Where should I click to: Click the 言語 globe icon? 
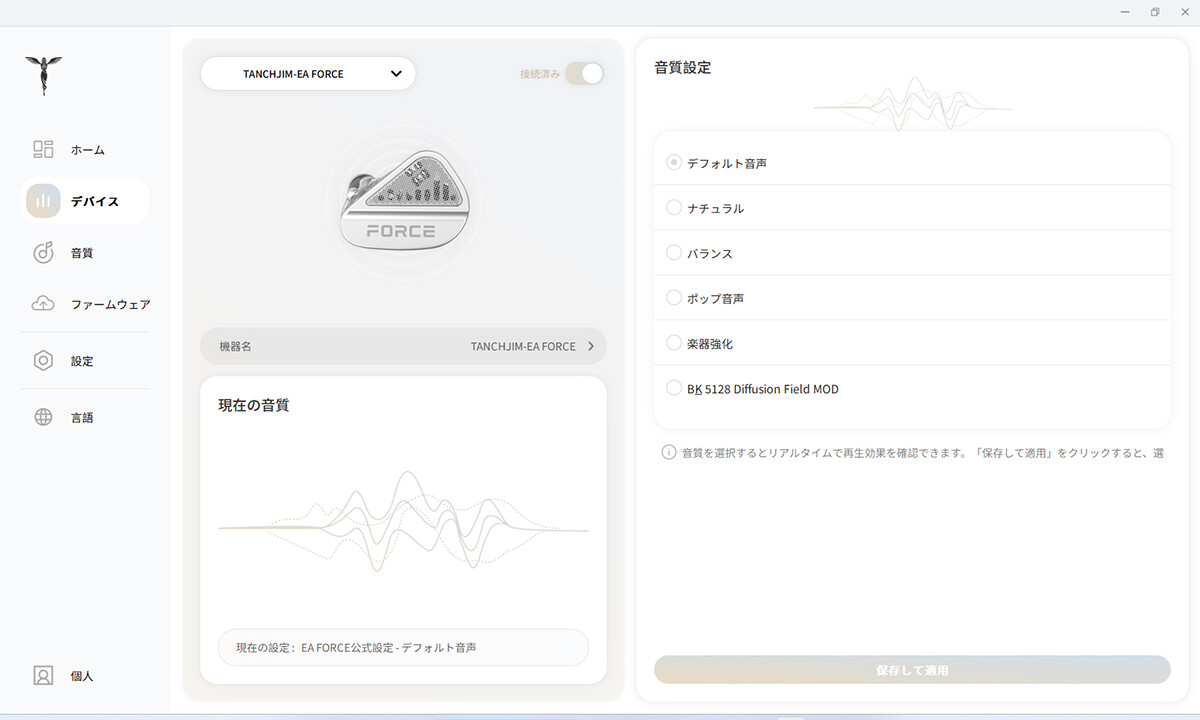point(43,417)
